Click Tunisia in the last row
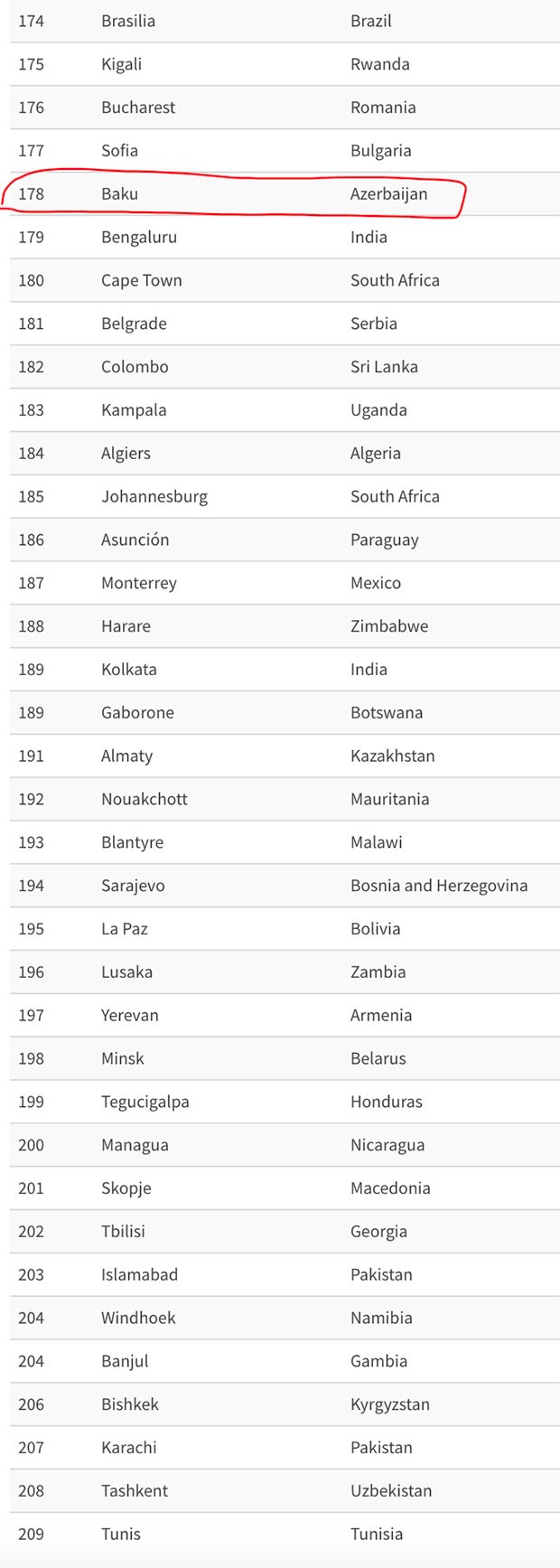560x1568 pixels. (377, 1534)
